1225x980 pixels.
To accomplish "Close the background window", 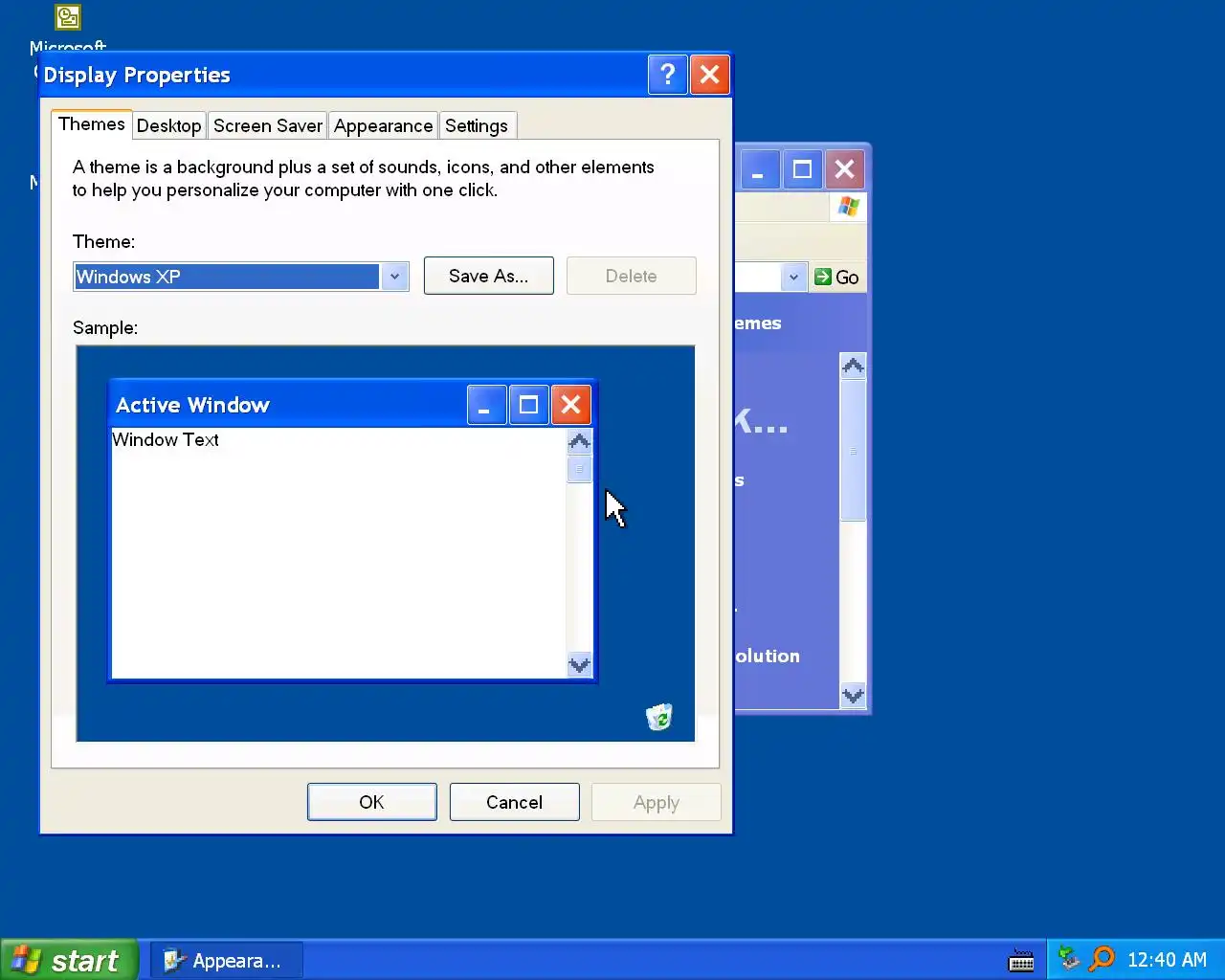I will pos(844,170).
